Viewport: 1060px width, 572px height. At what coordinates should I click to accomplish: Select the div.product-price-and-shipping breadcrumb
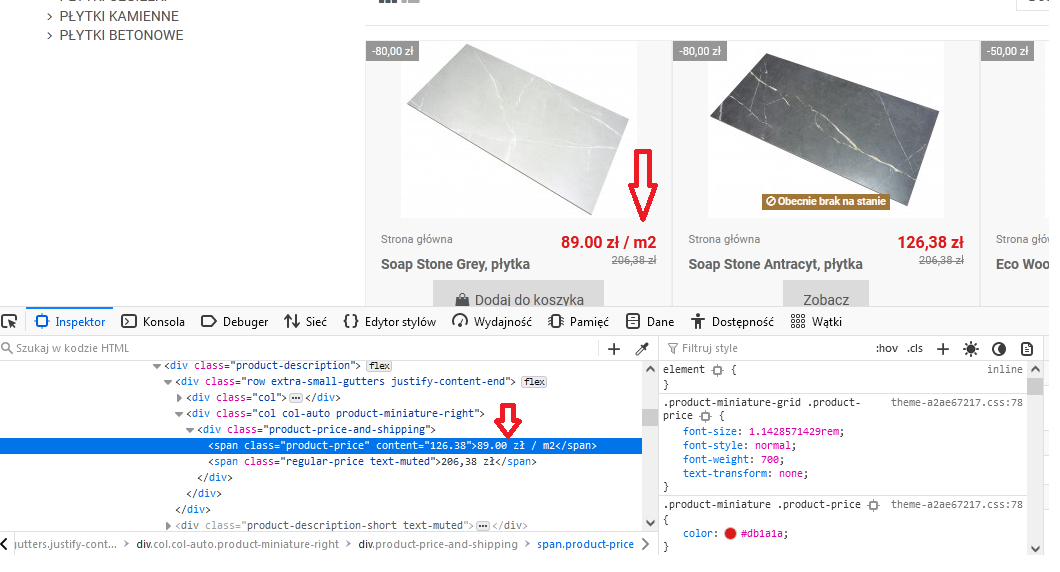tap(438, 544)
